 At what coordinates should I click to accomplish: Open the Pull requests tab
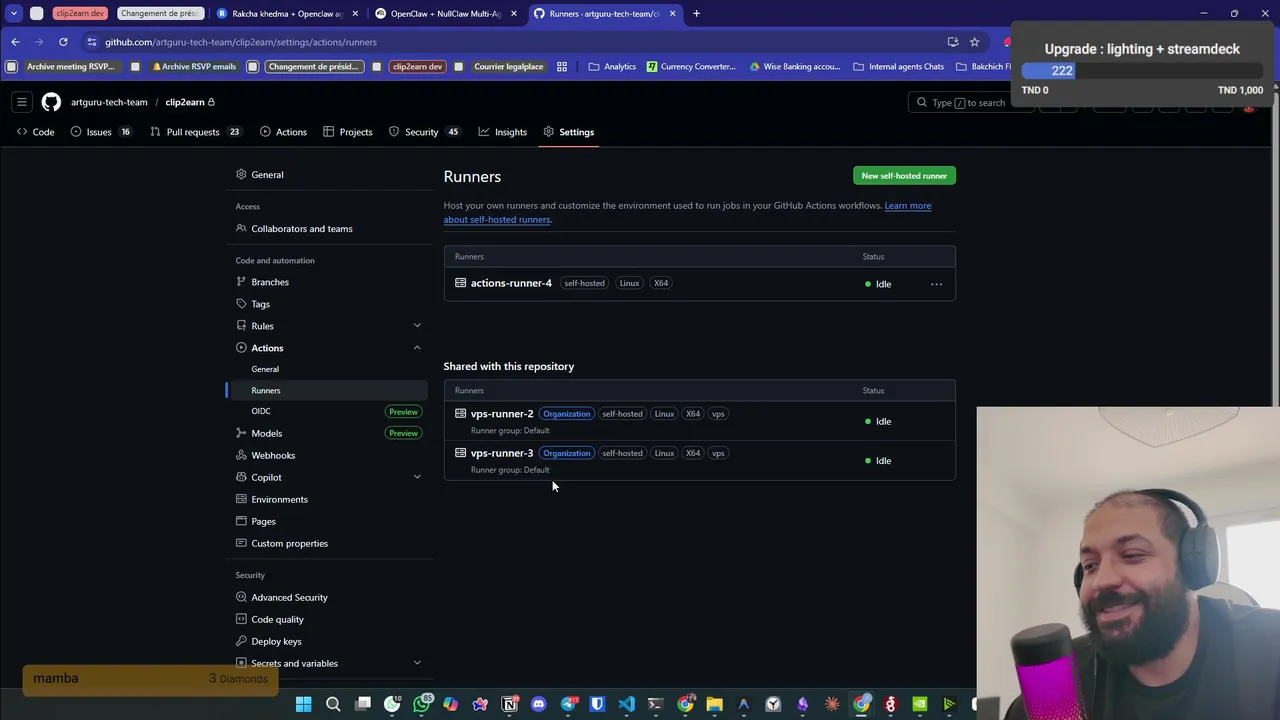tap(196, 132)
